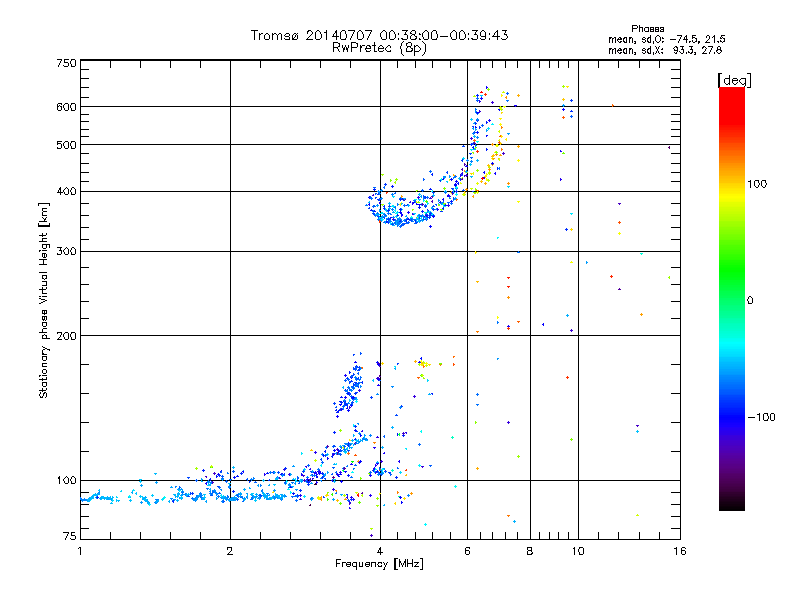Click the 'Phases' header label
800x600 pixels.
(x=647, y=29)
